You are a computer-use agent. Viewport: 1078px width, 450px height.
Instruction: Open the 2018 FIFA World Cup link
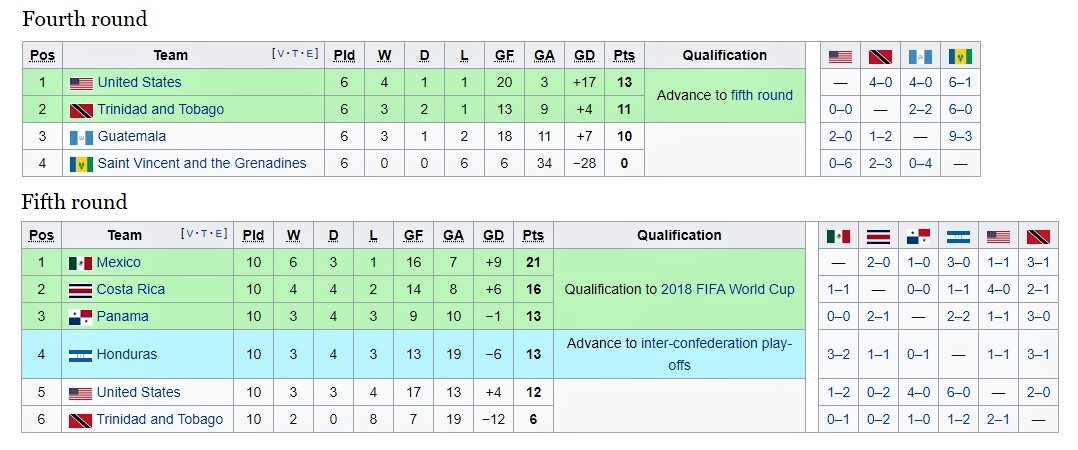[x=727, y=289]
